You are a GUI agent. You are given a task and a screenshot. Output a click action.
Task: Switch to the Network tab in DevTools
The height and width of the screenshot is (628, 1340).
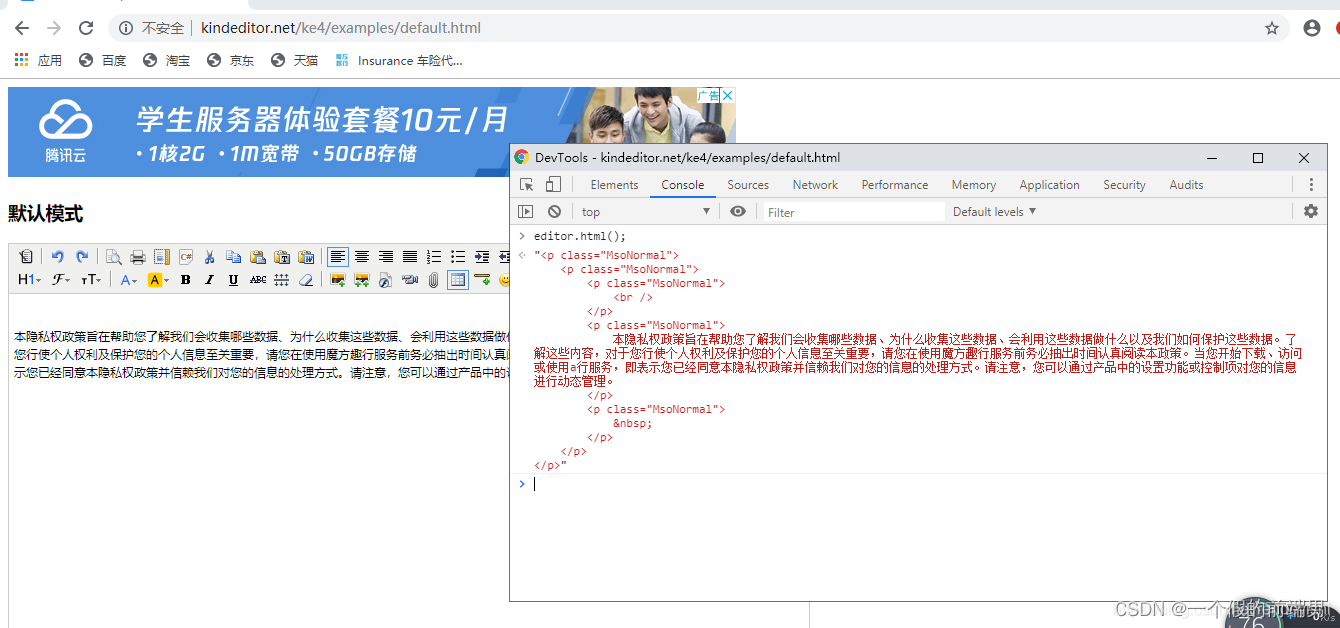(x=815, y=184)
